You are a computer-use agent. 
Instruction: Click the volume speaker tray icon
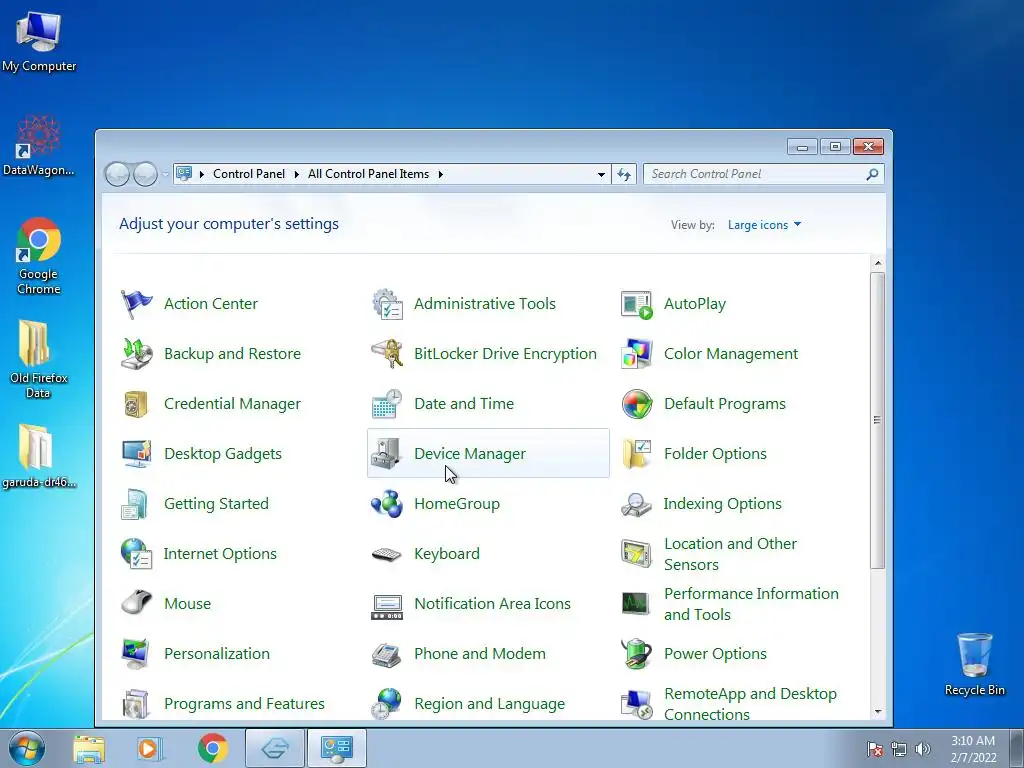point(922,749)
